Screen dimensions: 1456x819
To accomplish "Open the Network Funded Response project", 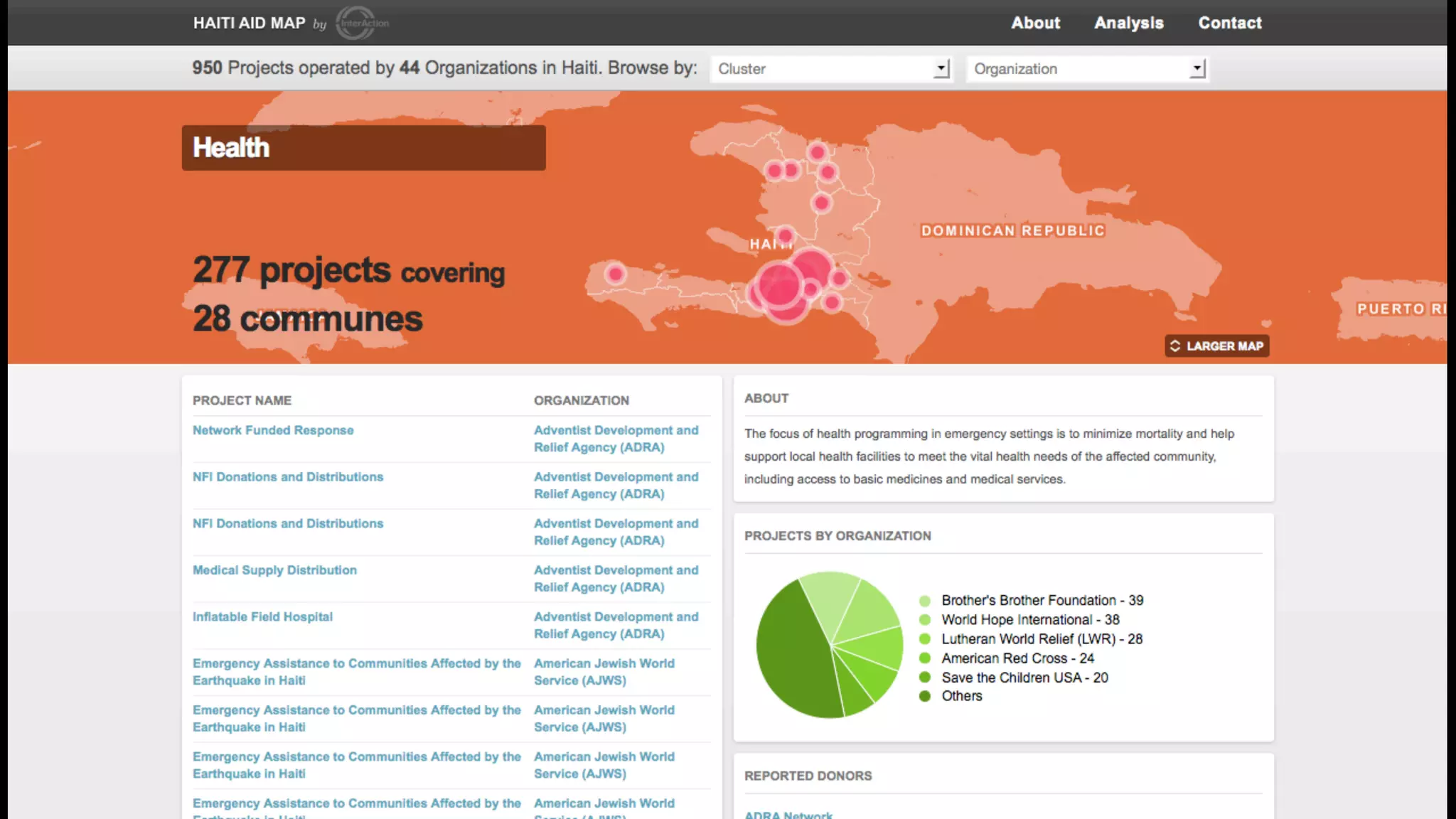I will 273,430.
